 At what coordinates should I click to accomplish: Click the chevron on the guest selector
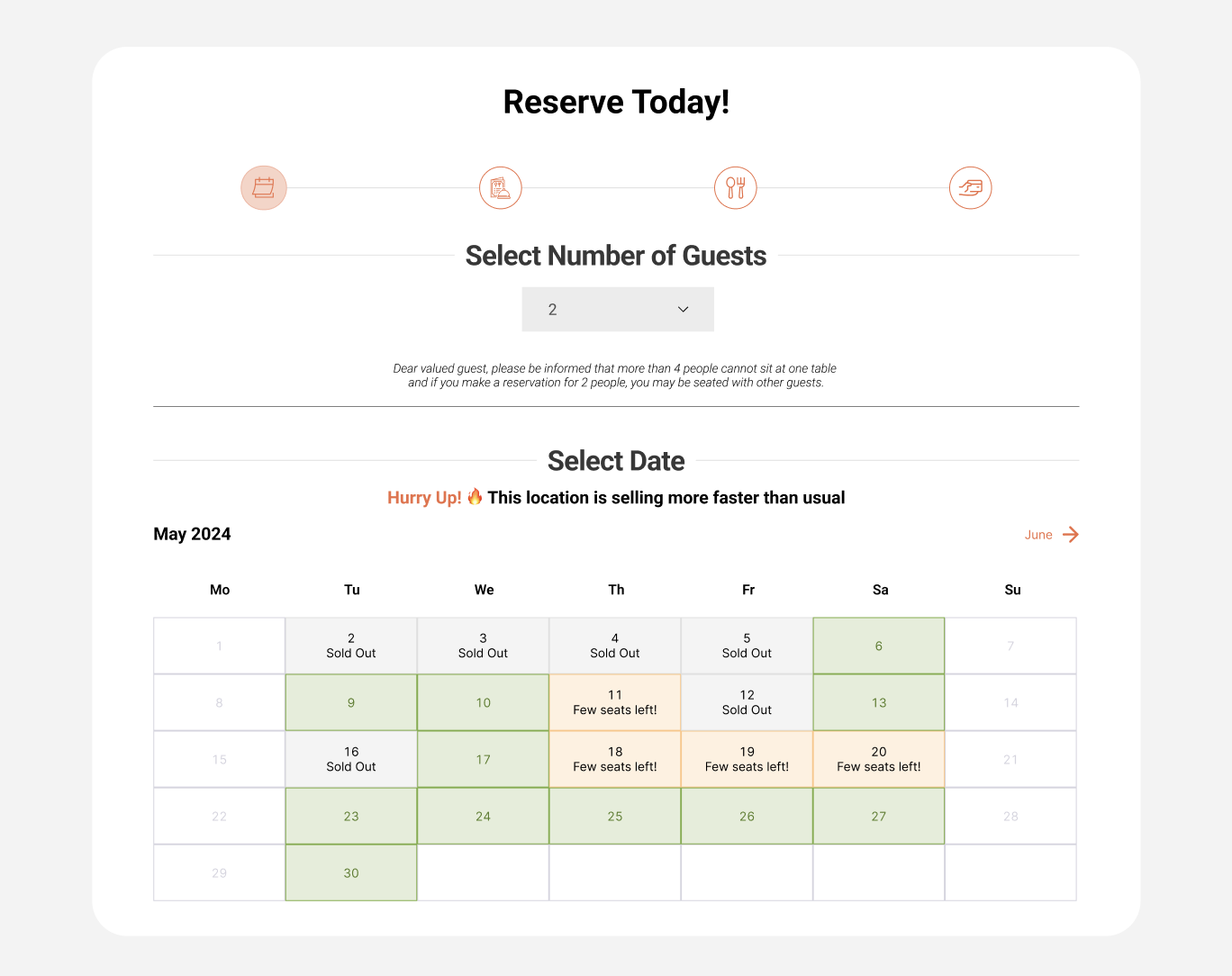pyautogui.click(x=683, y=309)
